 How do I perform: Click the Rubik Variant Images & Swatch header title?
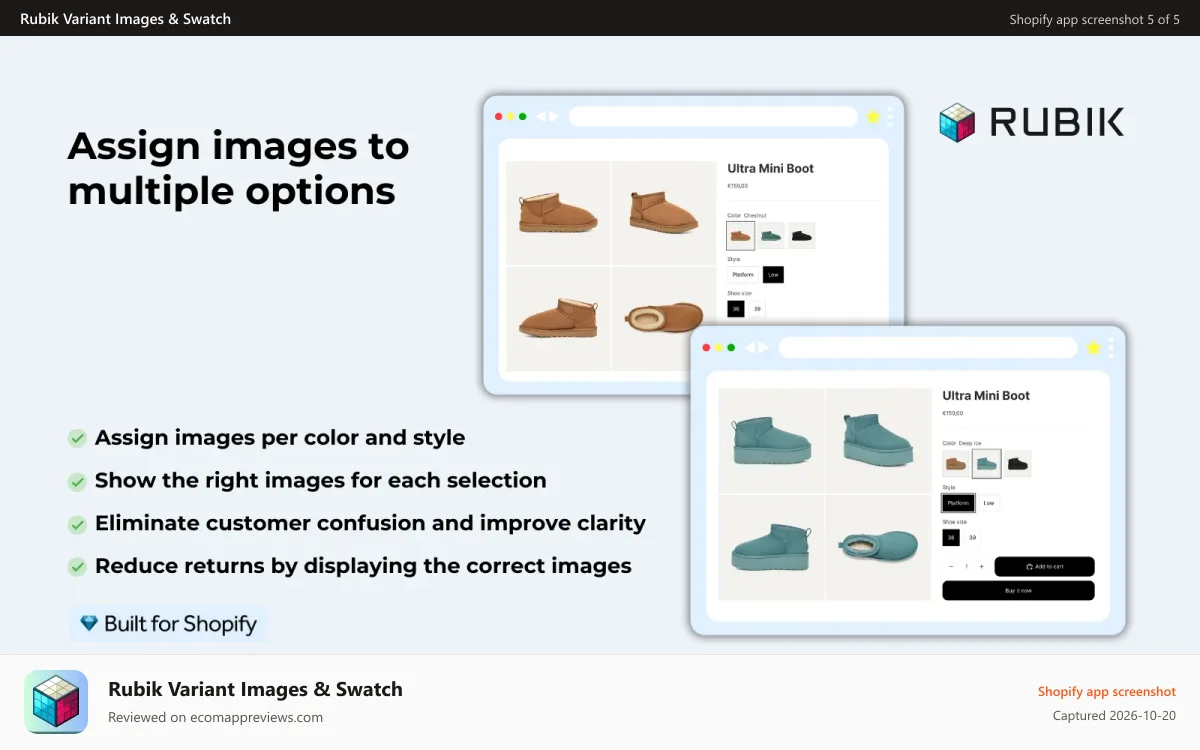tap(126, 19)
